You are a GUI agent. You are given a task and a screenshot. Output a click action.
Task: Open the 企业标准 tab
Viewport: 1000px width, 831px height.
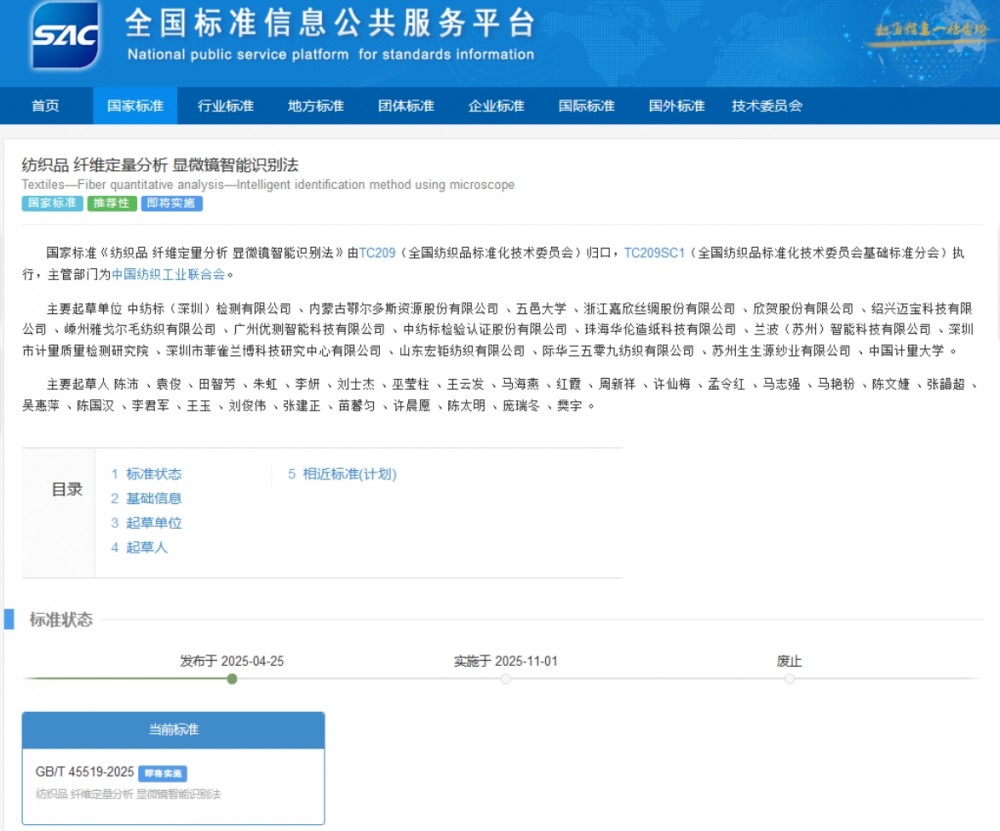coord(496,106)
